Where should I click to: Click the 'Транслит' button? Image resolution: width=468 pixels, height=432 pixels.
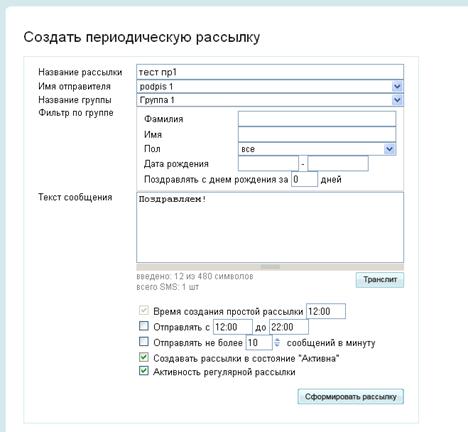point(380,280)
